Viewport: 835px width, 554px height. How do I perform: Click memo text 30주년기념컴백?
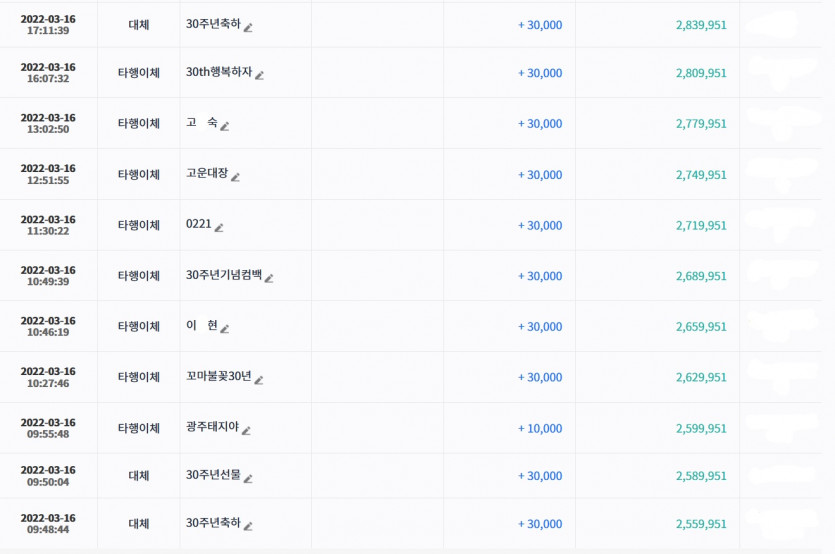(224, 275)
